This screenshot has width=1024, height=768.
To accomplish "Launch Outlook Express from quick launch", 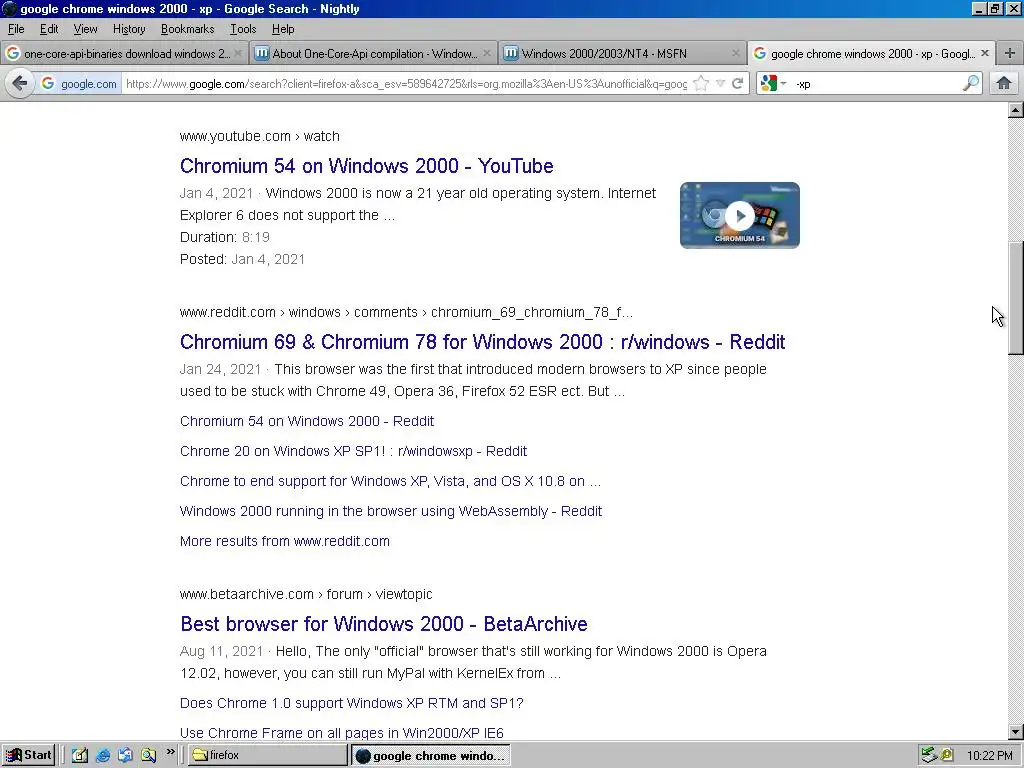I will (125, 755).
